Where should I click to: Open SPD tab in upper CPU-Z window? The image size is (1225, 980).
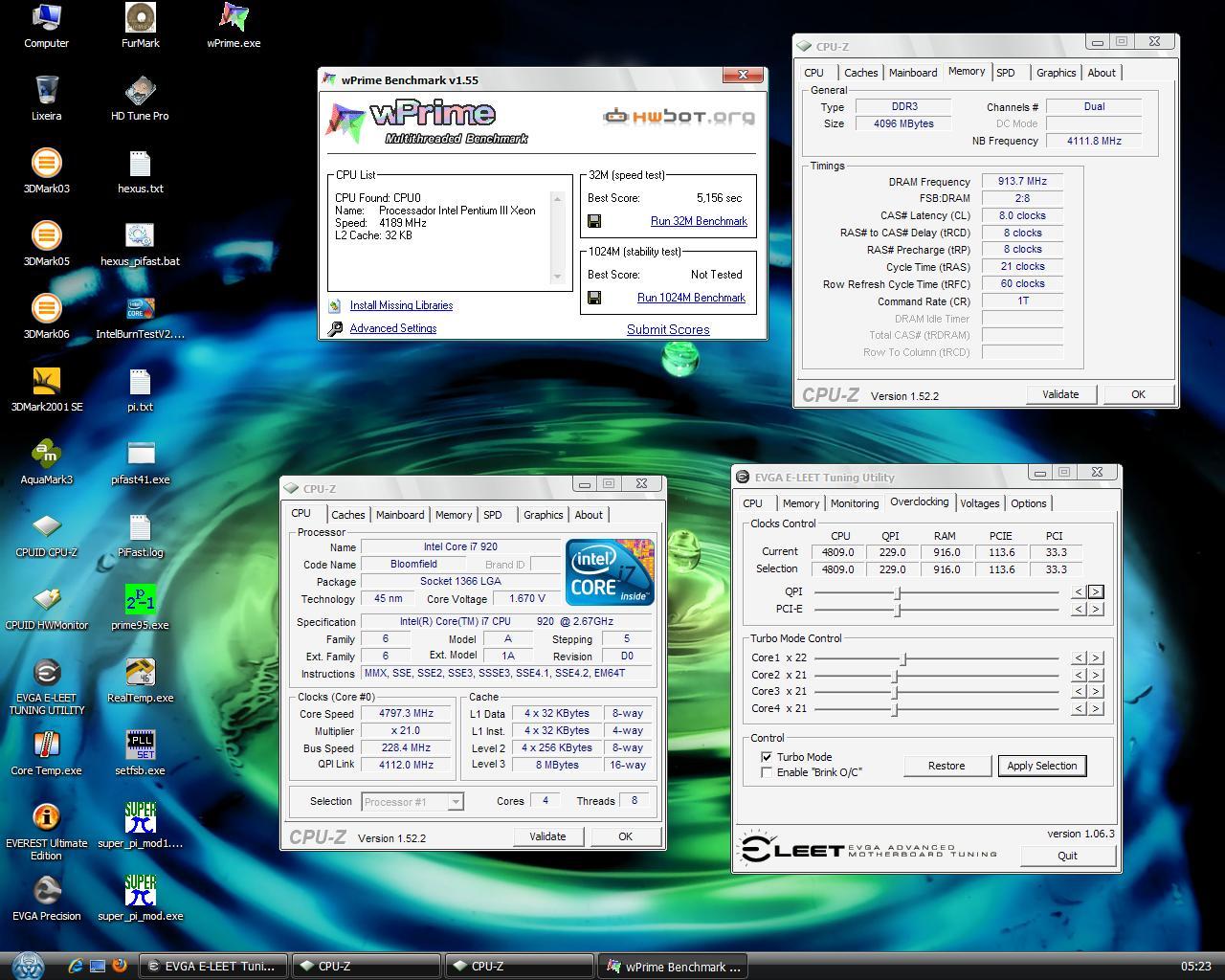click(x=1005, y=73)
